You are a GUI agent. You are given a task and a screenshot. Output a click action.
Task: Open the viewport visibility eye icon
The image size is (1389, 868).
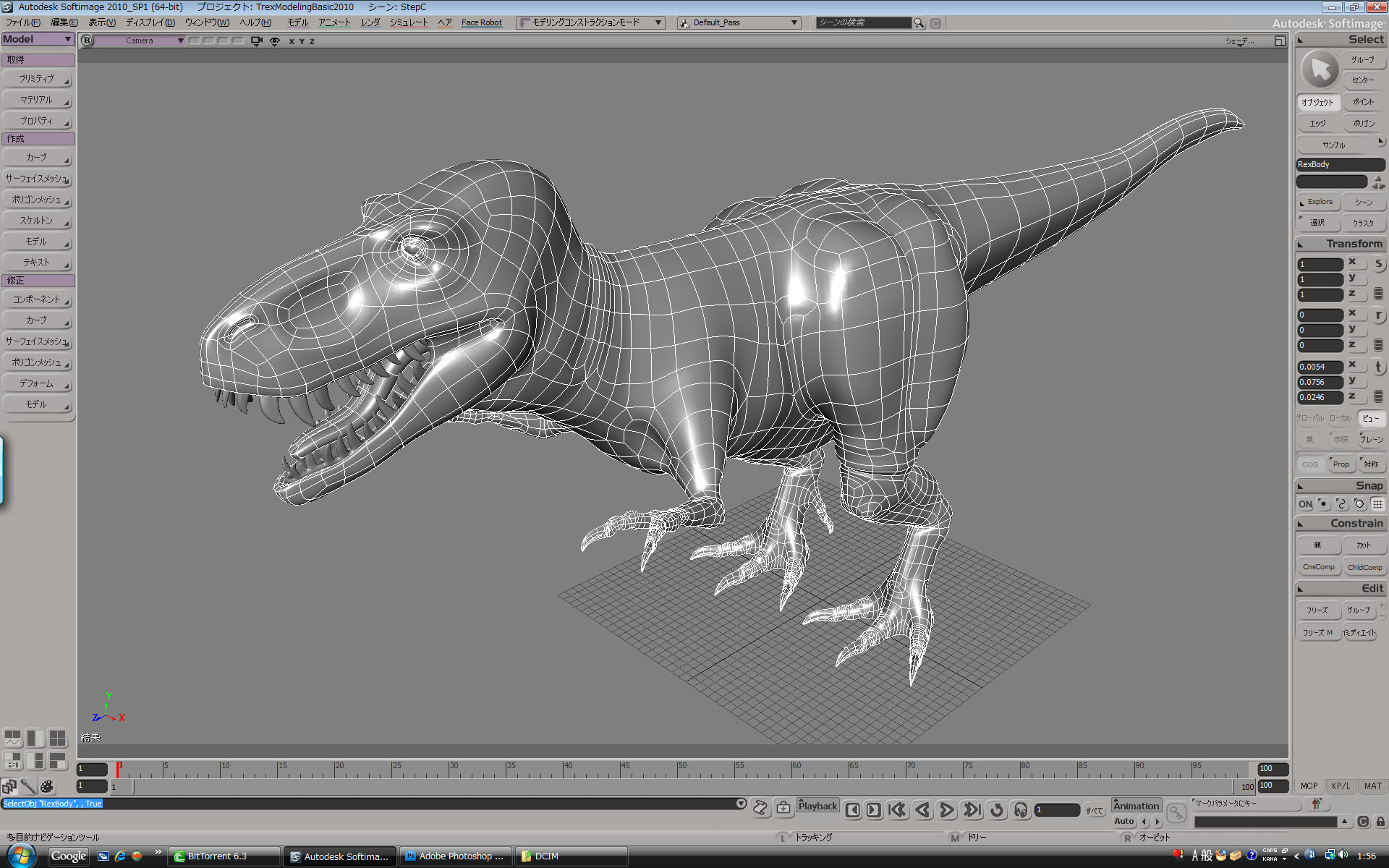(273, 41)
